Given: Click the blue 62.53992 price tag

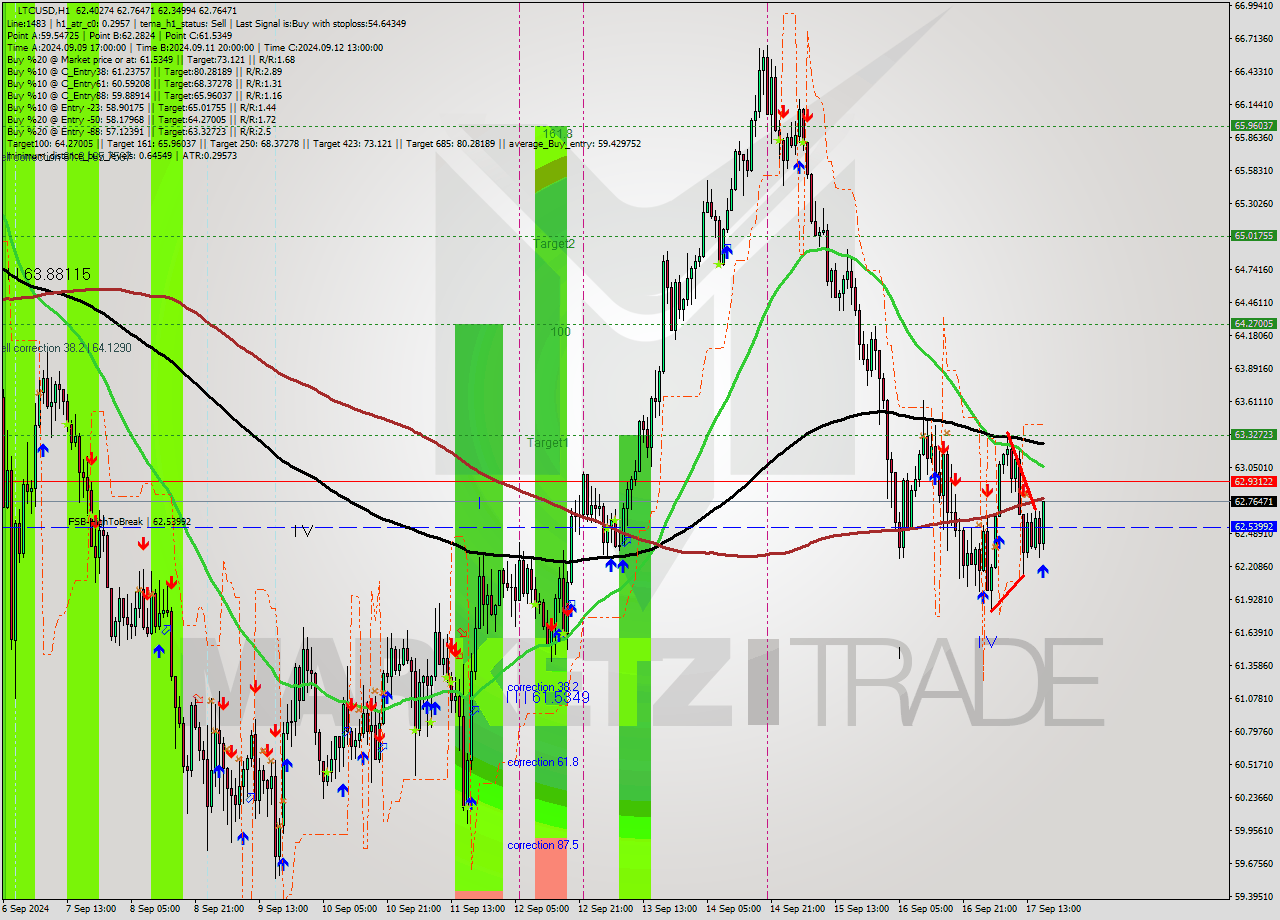Looking at the screenshot, I should (1254, 526).
